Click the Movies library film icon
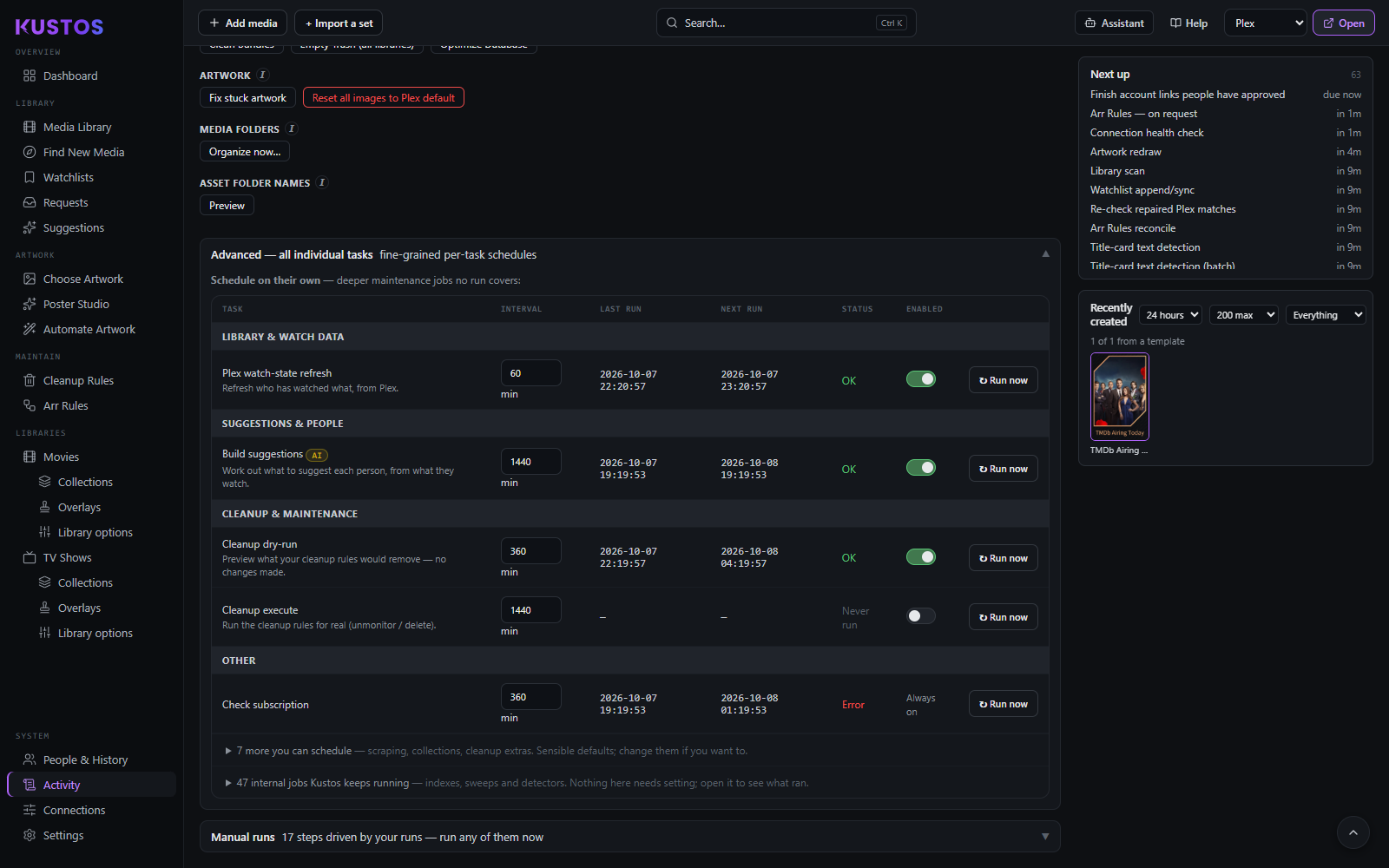Viewport: 1389px width, 868px height. pyautogui.click(x=30, y=457)
